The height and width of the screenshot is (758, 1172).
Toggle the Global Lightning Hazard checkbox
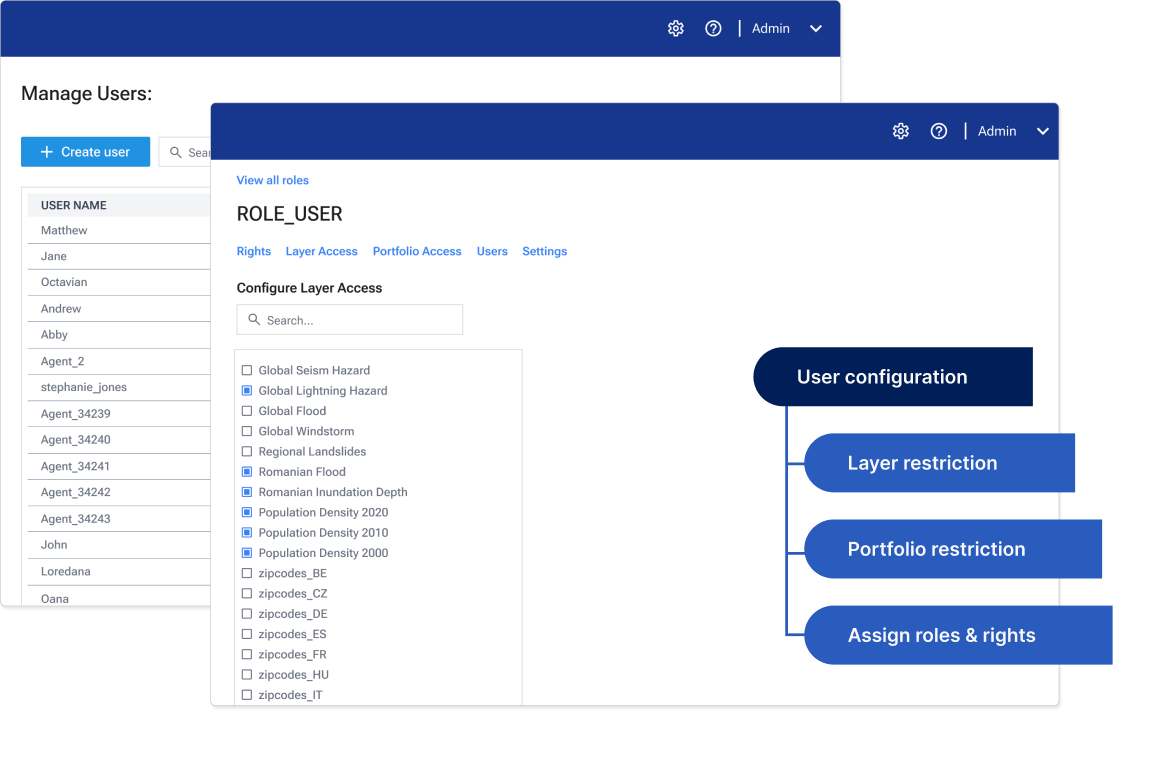tap(245, 390)
